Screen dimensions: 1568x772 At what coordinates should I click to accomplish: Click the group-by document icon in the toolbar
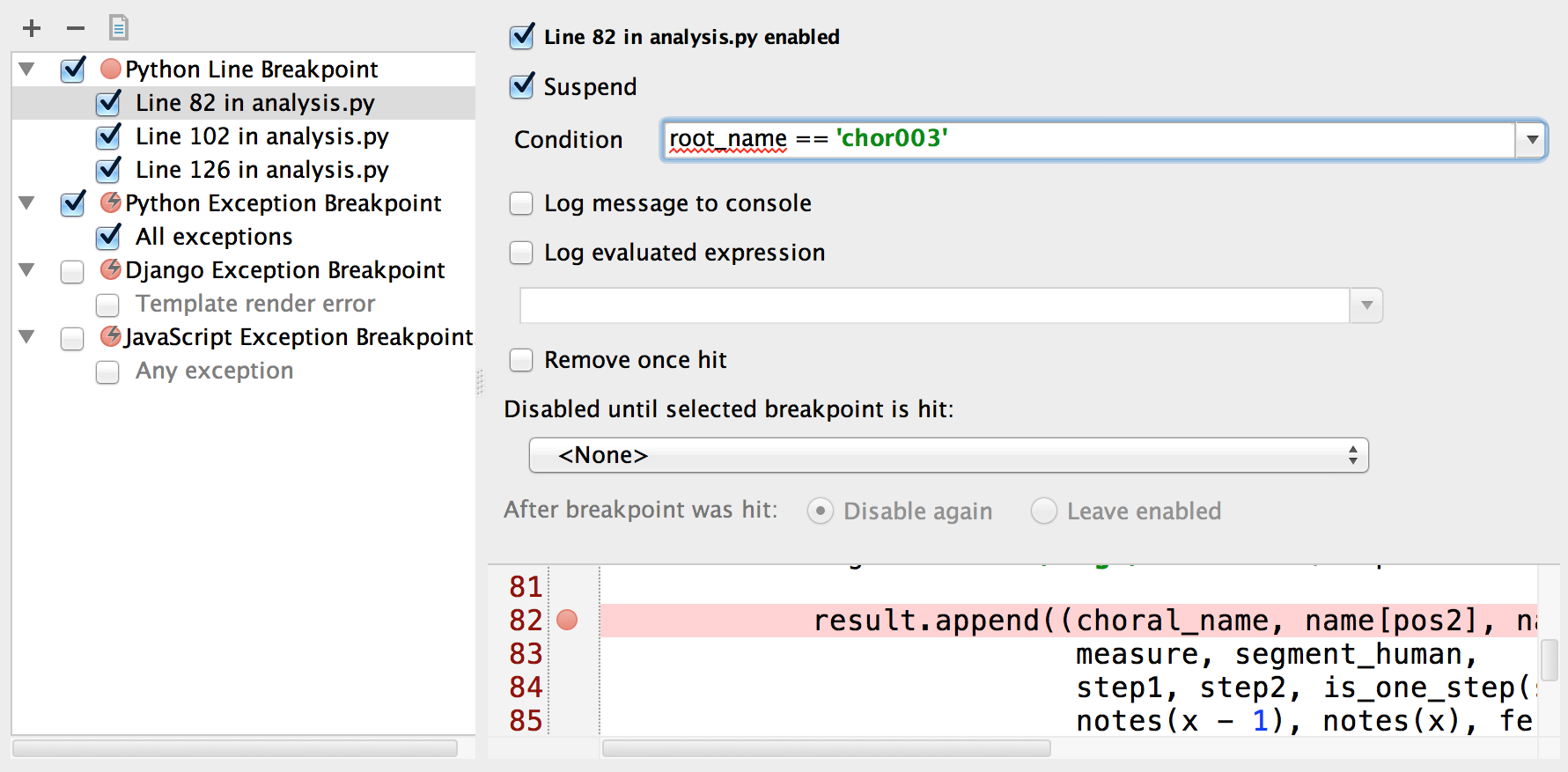click(118, 27)
